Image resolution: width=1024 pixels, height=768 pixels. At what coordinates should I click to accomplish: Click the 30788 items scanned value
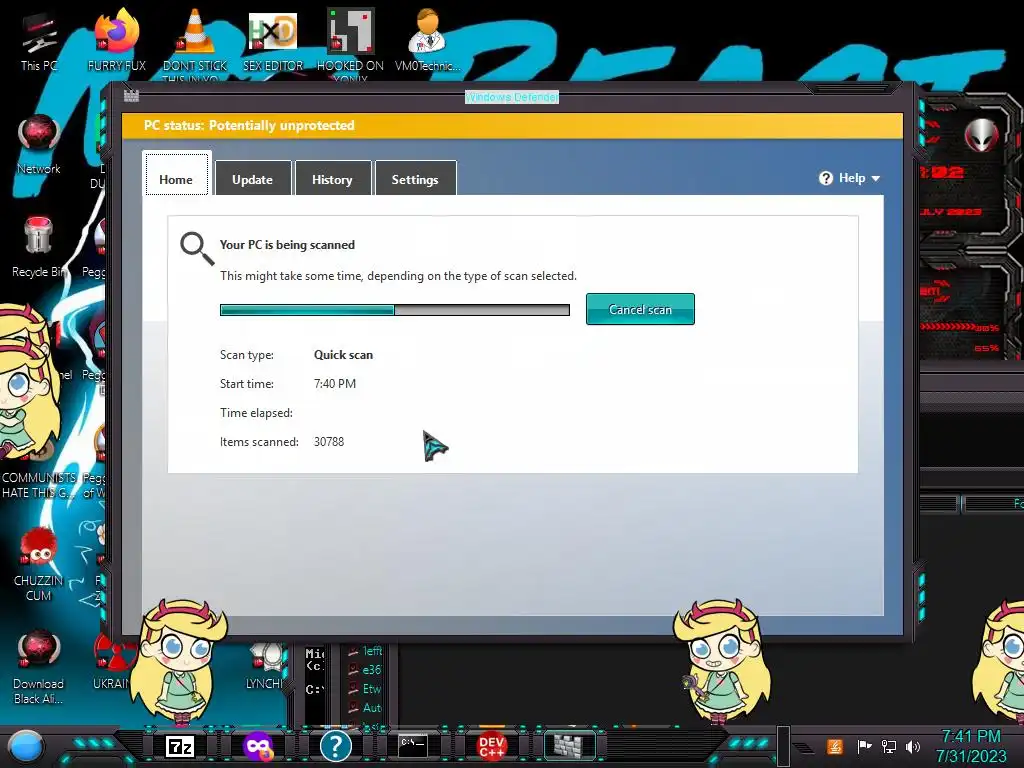(x=329, y=441)
